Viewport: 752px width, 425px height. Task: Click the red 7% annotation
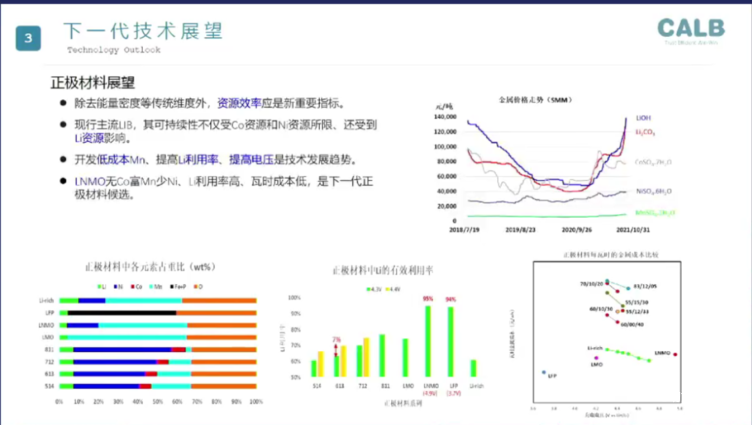336,340
